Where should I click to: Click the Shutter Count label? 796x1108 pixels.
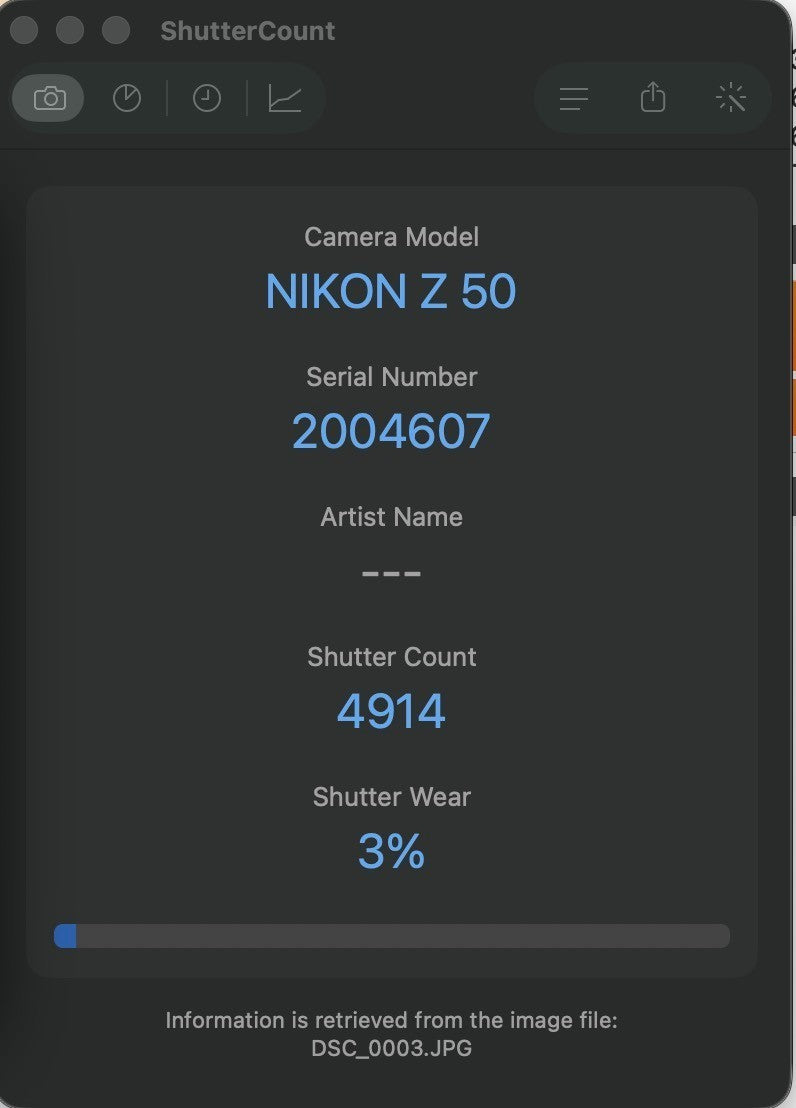[x=391, y=656]
